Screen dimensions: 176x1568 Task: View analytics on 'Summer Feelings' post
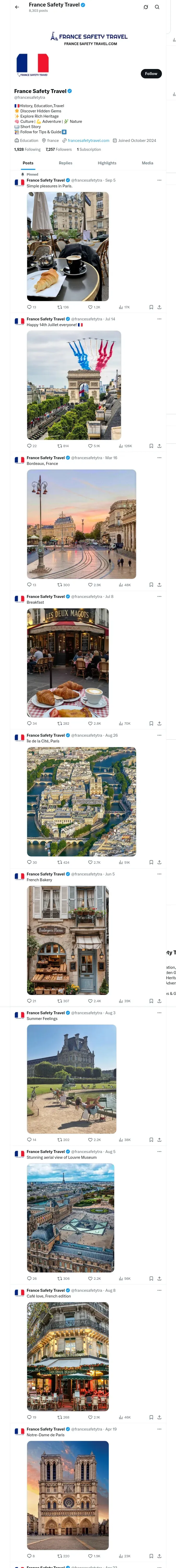coord(121,1140)
